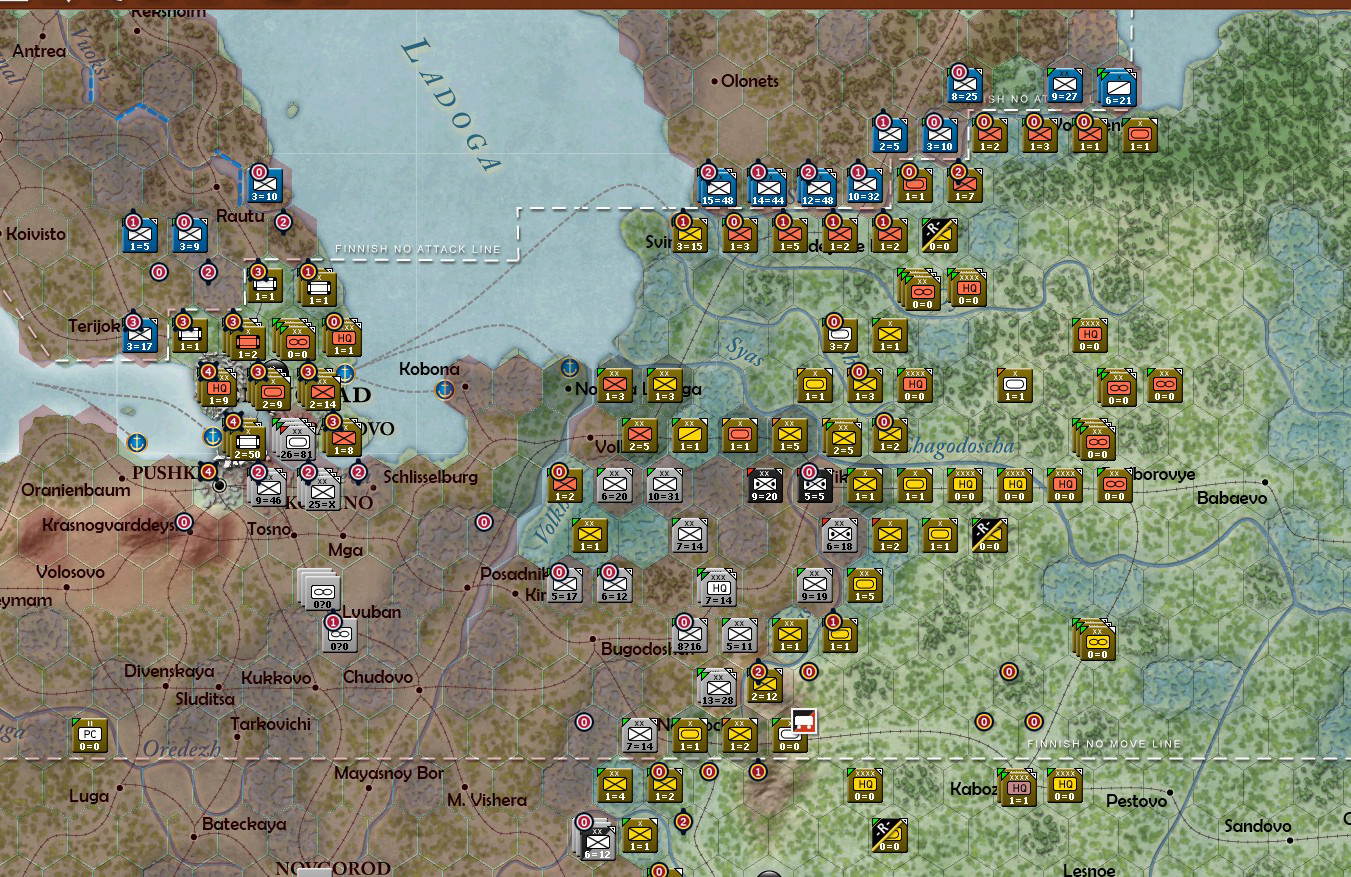Click the Chudovo town label
The height and width of the screenshot is (877, 1351).
coord(377,677)
